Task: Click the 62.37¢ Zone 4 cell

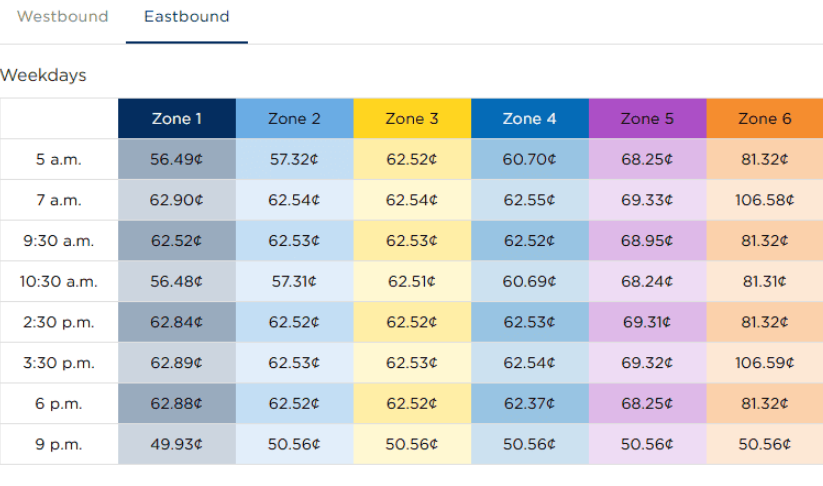Action: coord(530,404)
